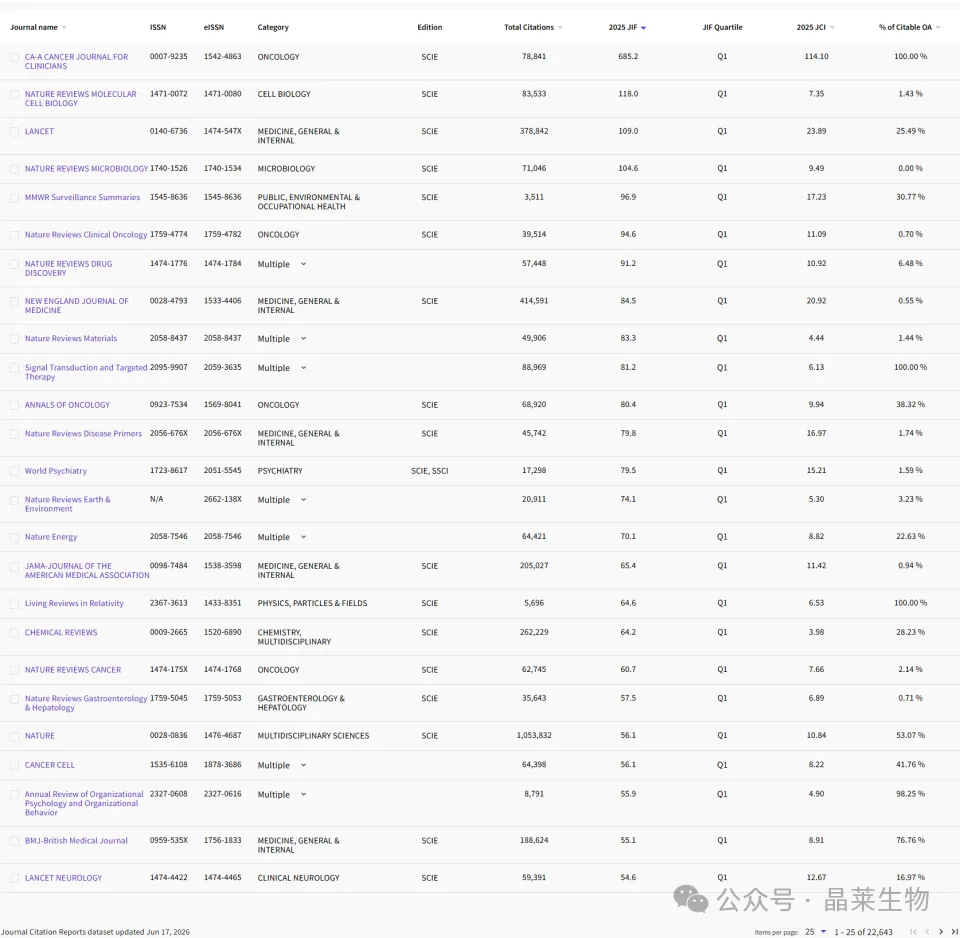Image resolution: width=960 pixels, height=938 pixels.
Task: Open MMWR Surveillance Summaries journal link
Action: (x=82, y=197)
